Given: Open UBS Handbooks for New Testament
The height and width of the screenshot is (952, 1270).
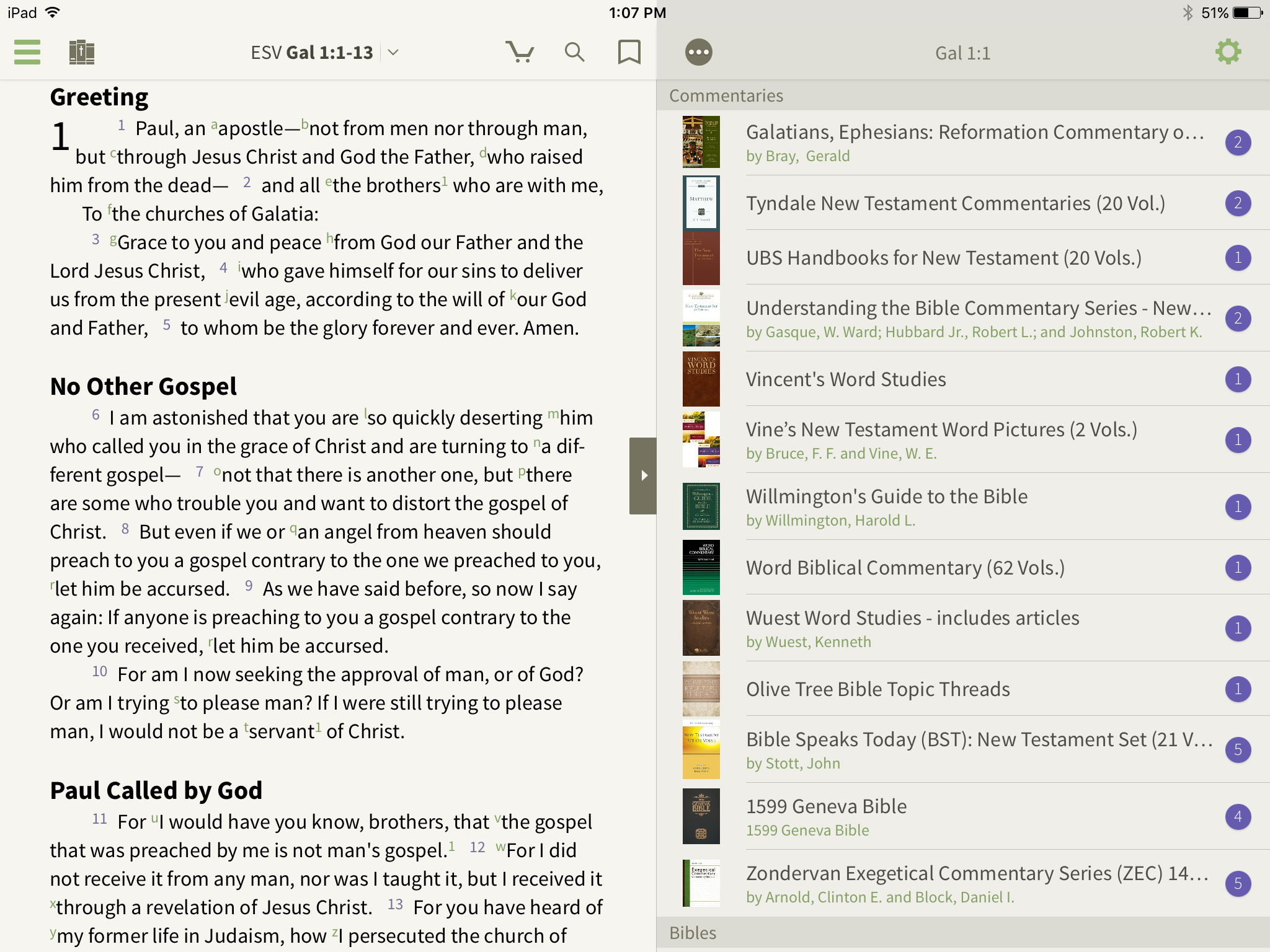Looking at the screenshot, I should click(963, 258).
